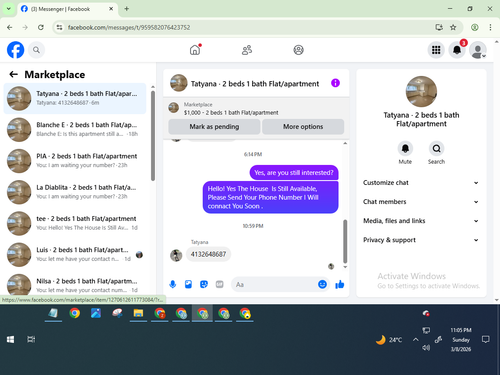Click the browser reload icon

(41, 27)
